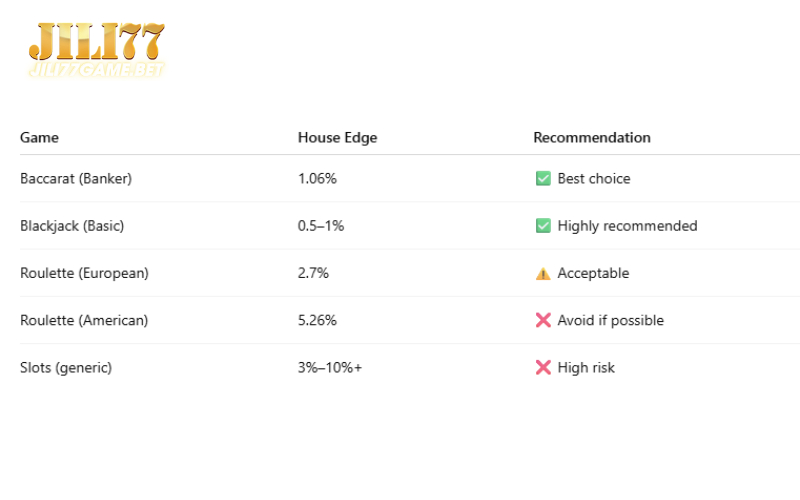Select the Recommendation column header

(592, 138)
